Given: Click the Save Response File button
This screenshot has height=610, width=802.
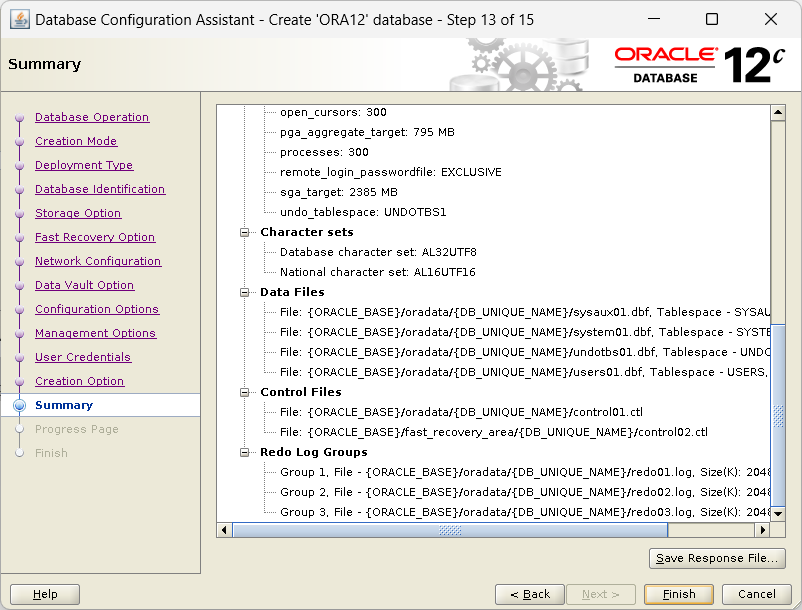Looking at the screenshot, I should tap(717, 558).
